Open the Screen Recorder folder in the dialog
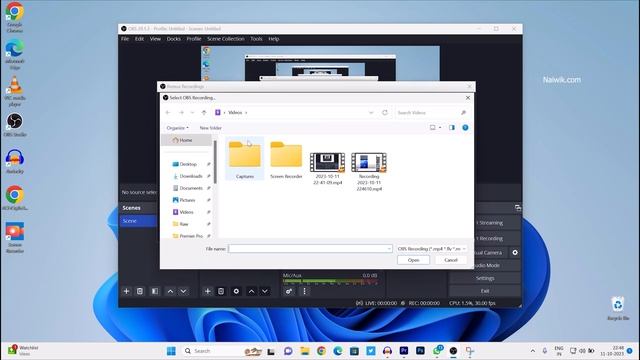Screen dimensions: 640x360 (x=286, y=159)
